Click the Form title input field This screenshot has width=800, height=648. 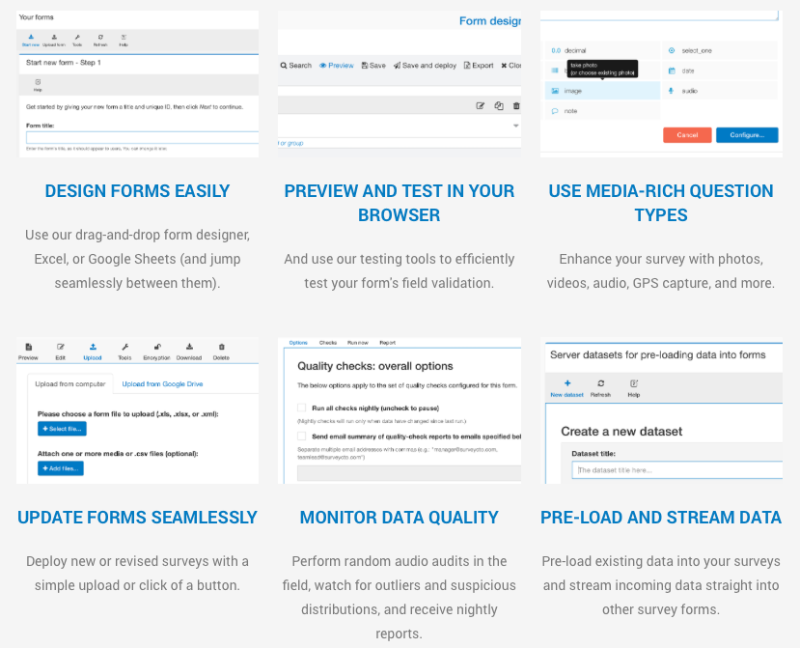click(x=142, y=137)
